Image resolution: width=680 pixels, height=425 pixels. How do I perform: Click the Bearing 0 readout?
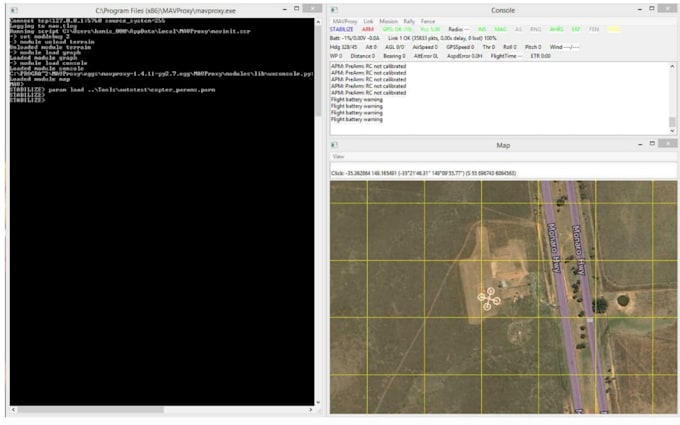394,56
